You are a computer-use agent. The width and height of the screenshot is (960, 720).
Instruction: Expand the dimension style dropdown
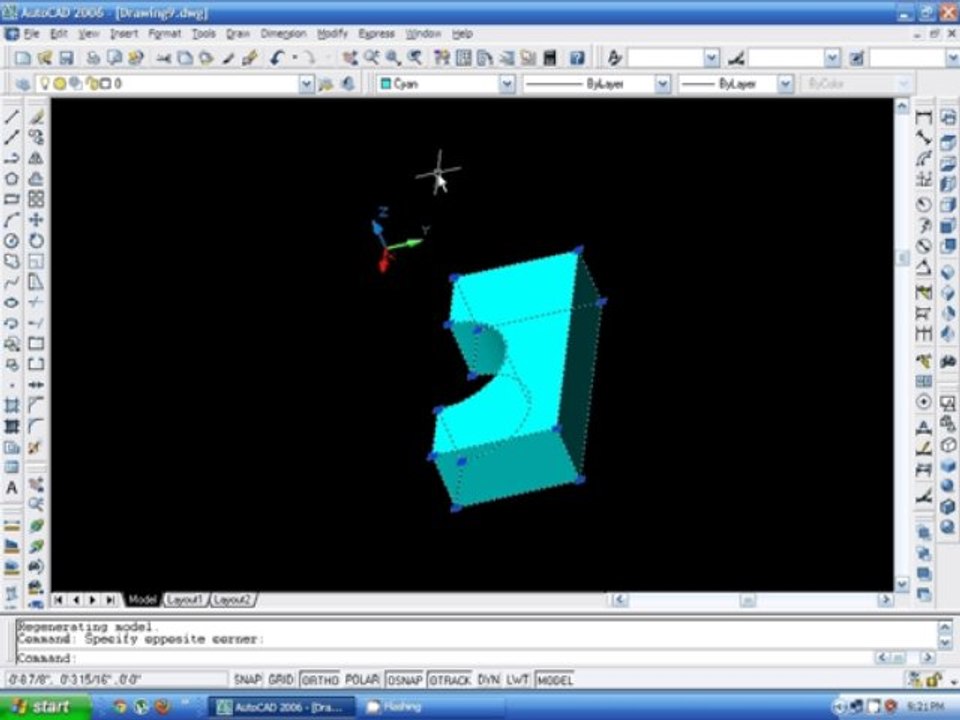click(832, 58)
